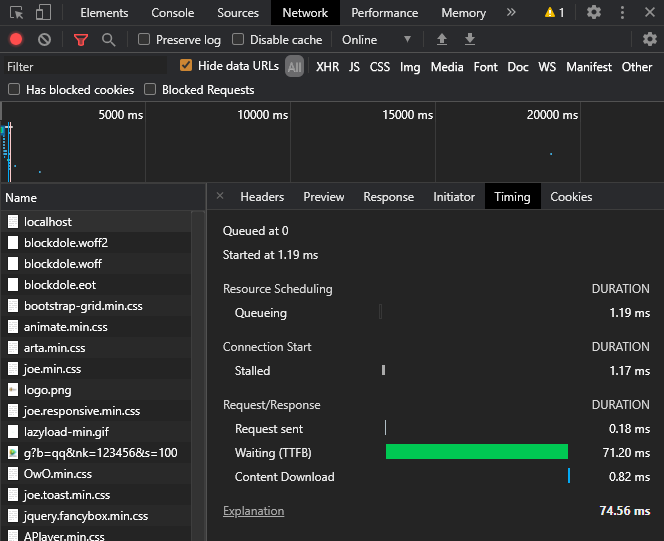The height and width of the screenshot is (541, 664).
Task: Click the inspect element picker icon
Action: click(17, 13)
